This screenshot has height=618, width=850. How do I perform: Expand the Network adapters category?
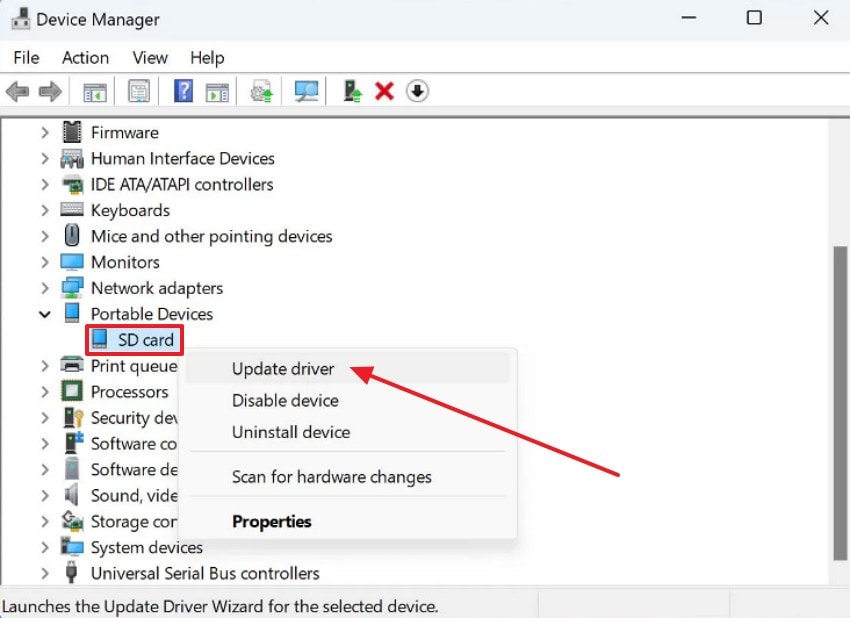(45, 288)
